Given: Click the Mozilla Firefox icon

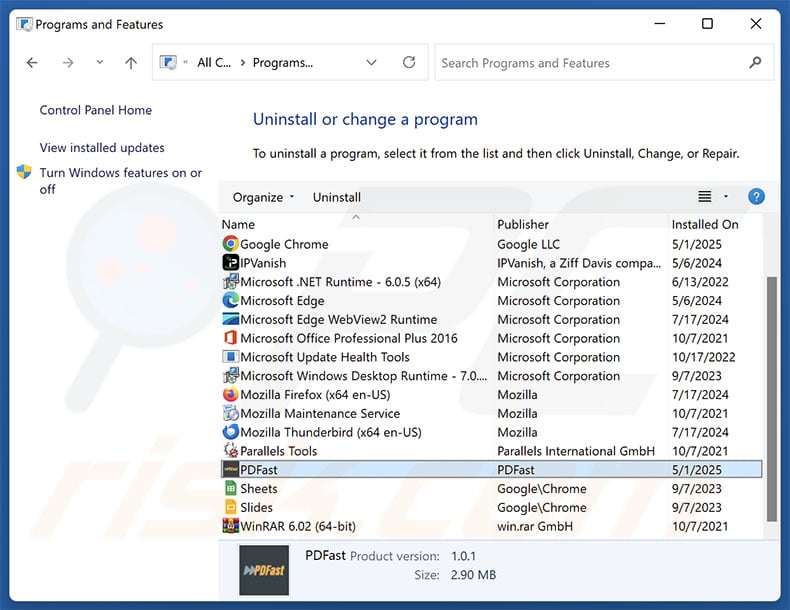Looking at the screenshot, I should click(x=230, y=394).
